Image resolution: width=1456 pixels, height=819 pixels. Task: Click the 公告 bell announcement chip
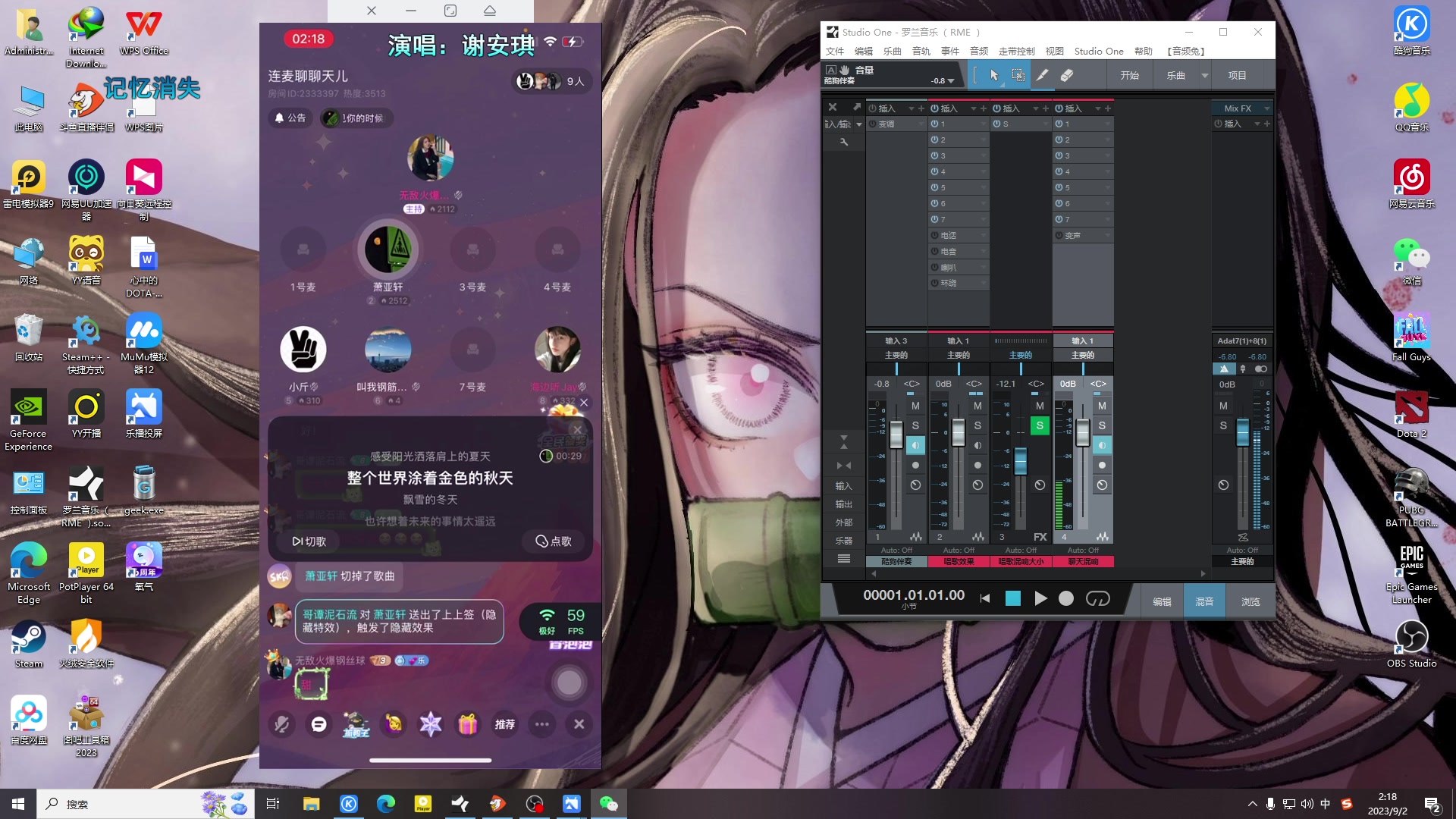point(290,118)
